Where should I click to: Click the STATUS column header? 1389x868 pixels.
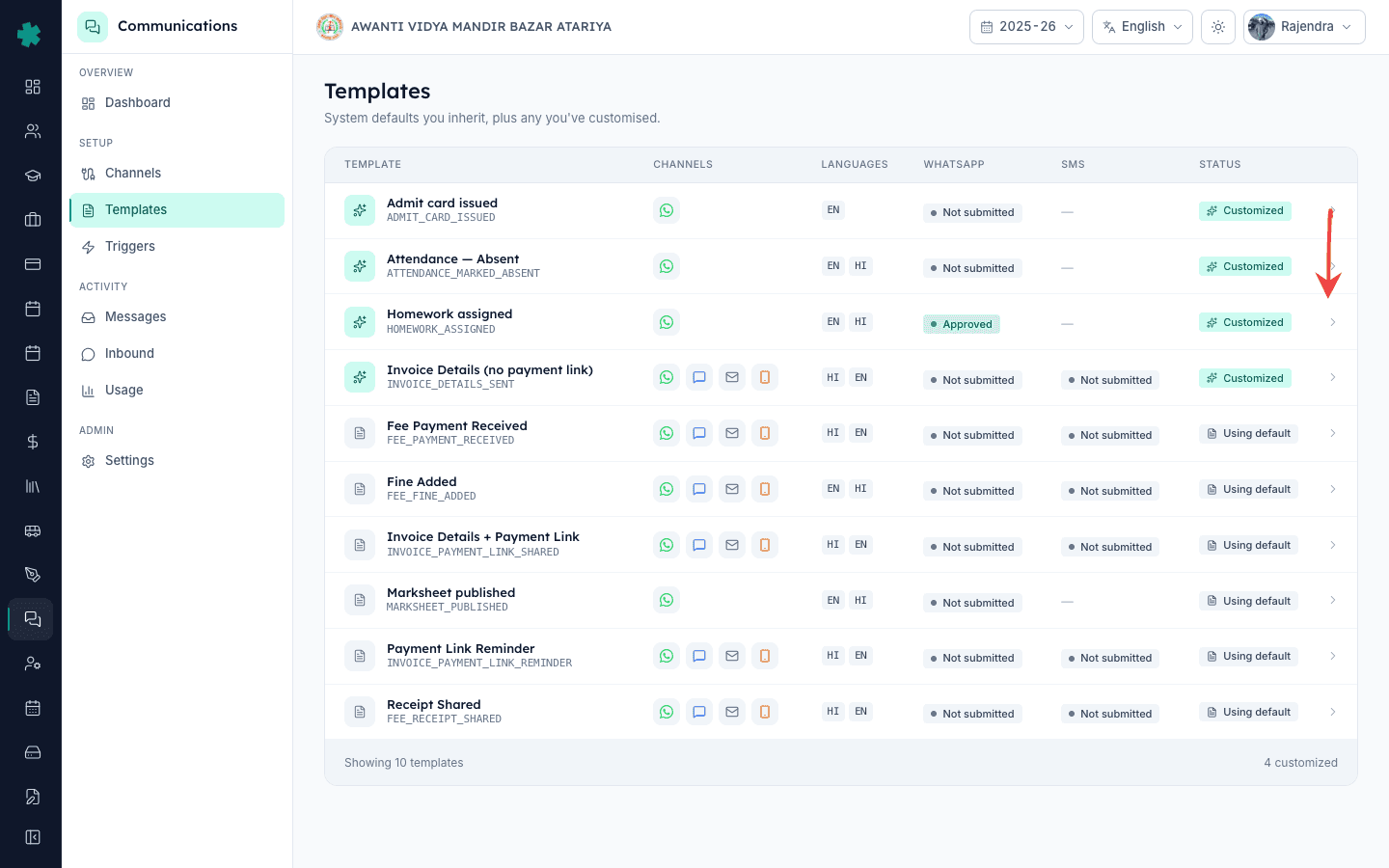1220,165
